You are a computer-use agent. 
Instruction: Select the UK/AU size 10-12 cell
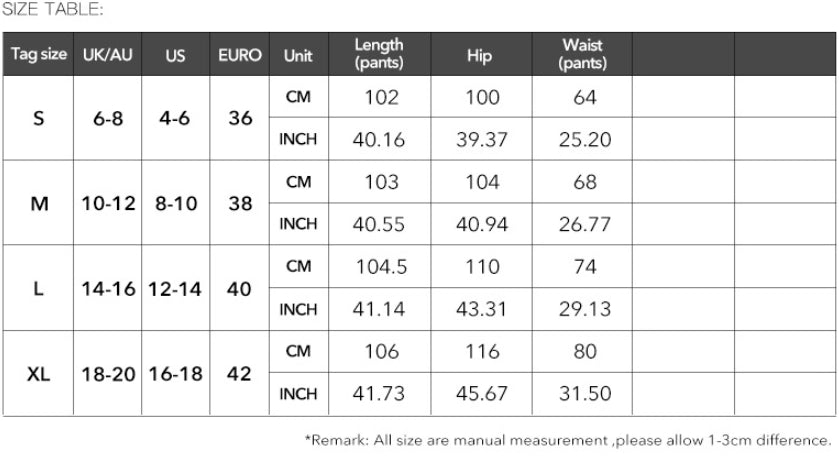coord(108,203)
